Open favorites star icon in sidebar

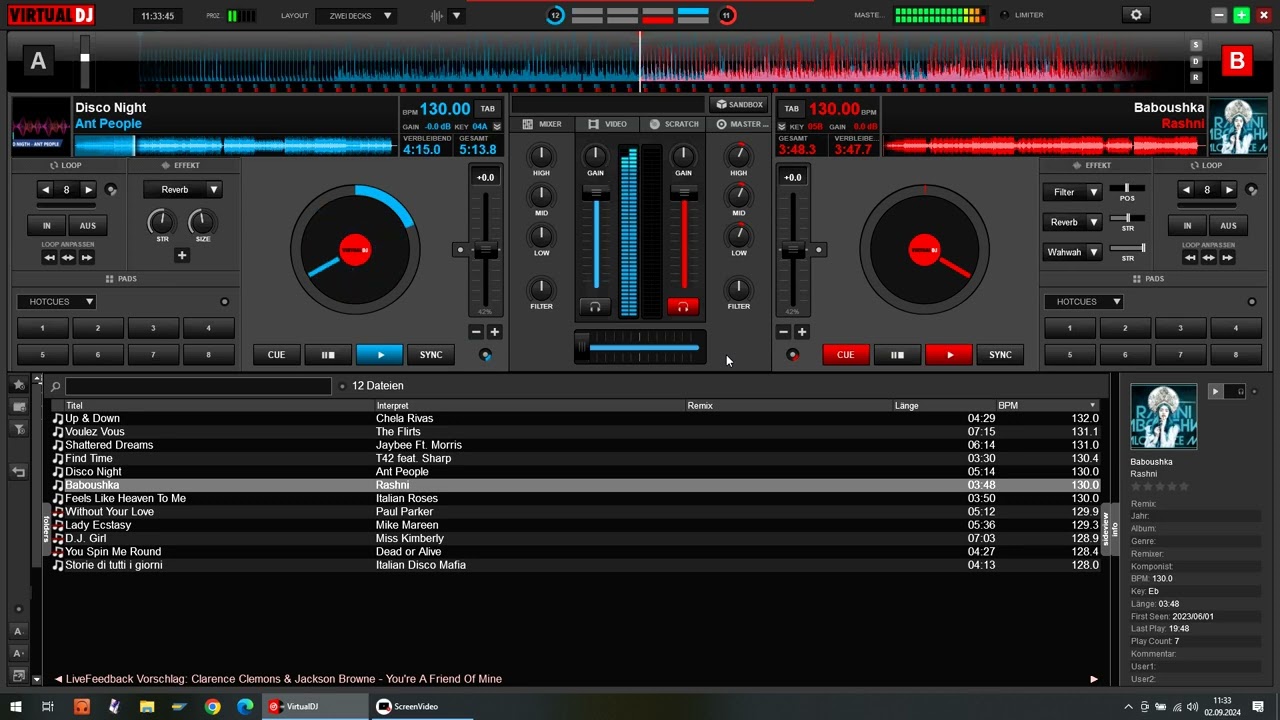click(x=18, y=385)
